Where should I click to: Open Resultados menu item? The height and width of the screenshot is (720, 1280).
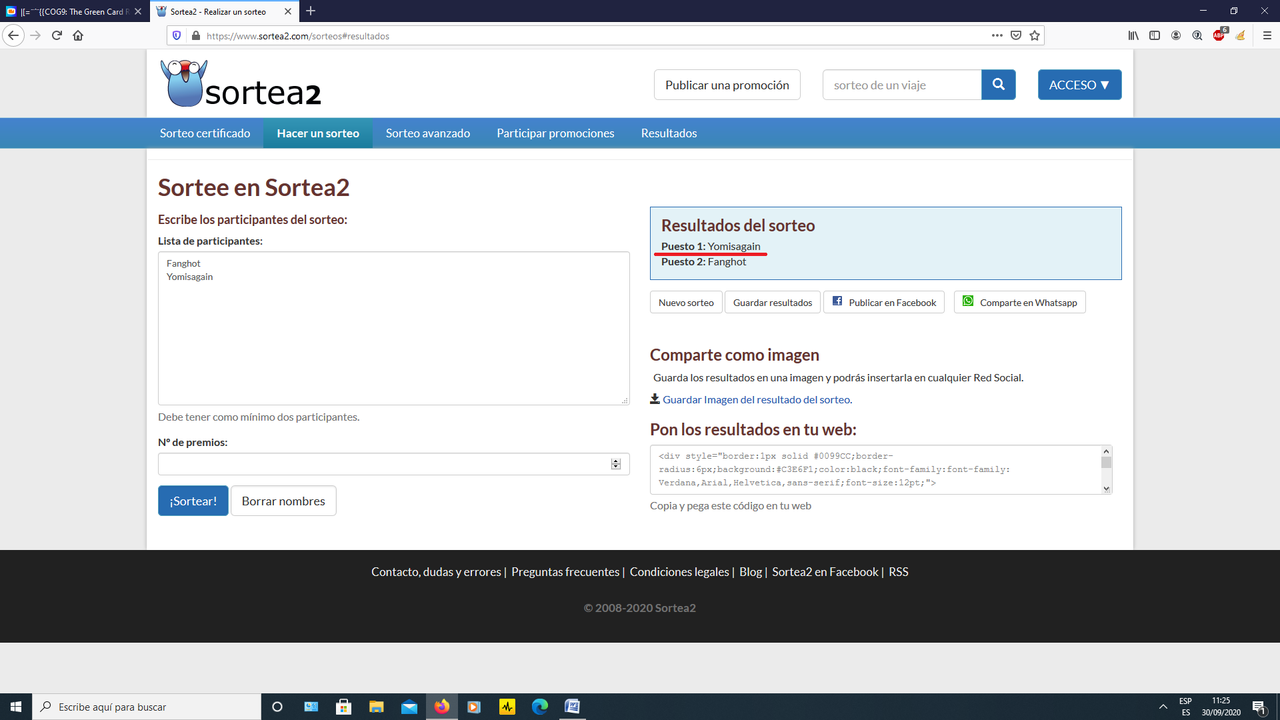pyautogui.click(x=669, y=133)
